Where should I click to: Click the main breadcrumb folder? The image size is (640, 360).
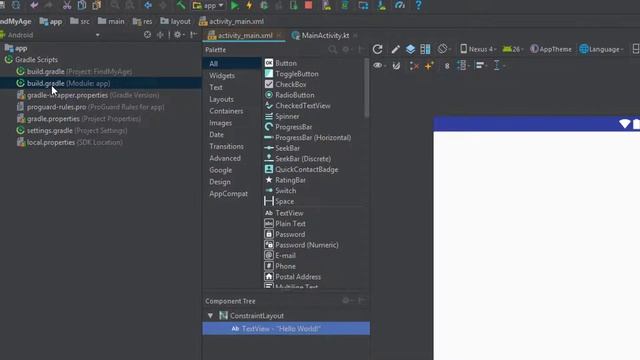[111, 21]
